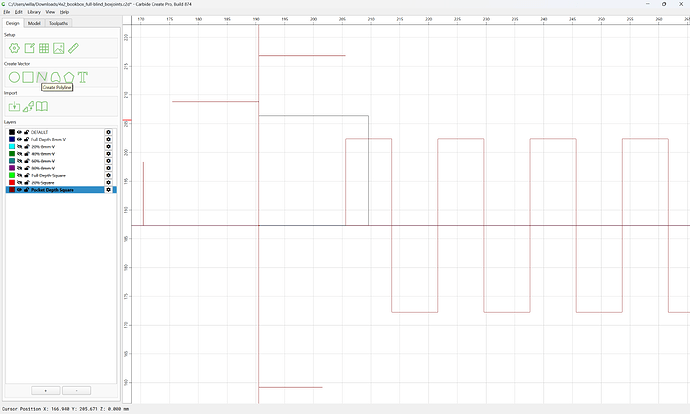The height and width of the screenshot is (414, 690).
Task: Click the red 20% Square color swatch
Action: [x=12, y=183]
